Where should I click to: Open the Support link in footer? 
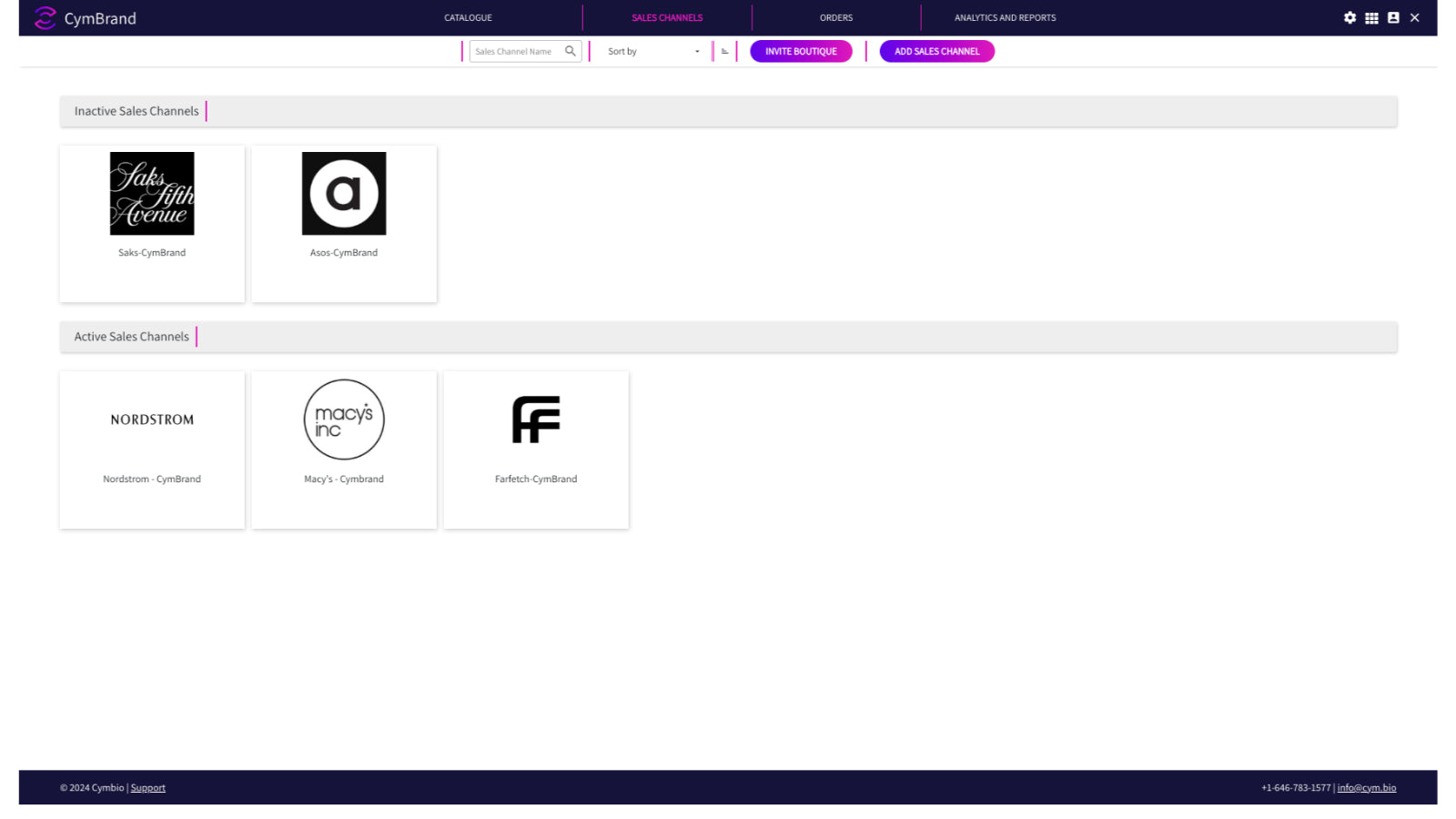[148, 788]
